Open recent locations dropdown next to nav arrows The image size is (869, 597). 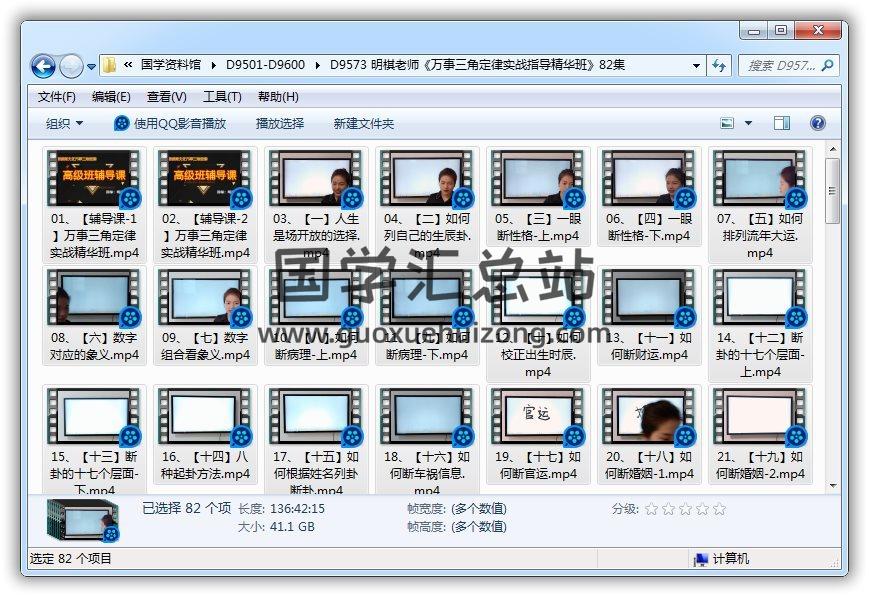point(91,67)
